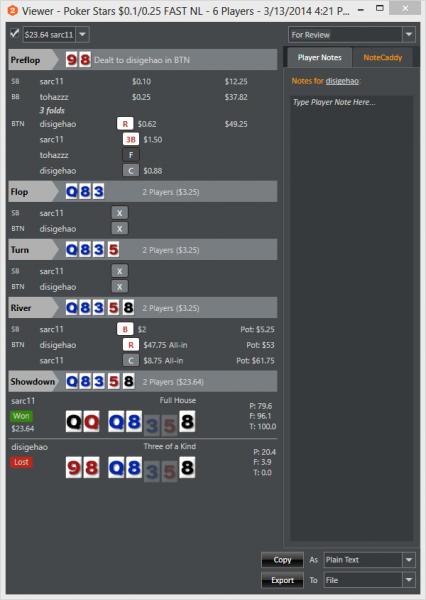
Task: Open the File destination dropdown
Action: (369, 580)
